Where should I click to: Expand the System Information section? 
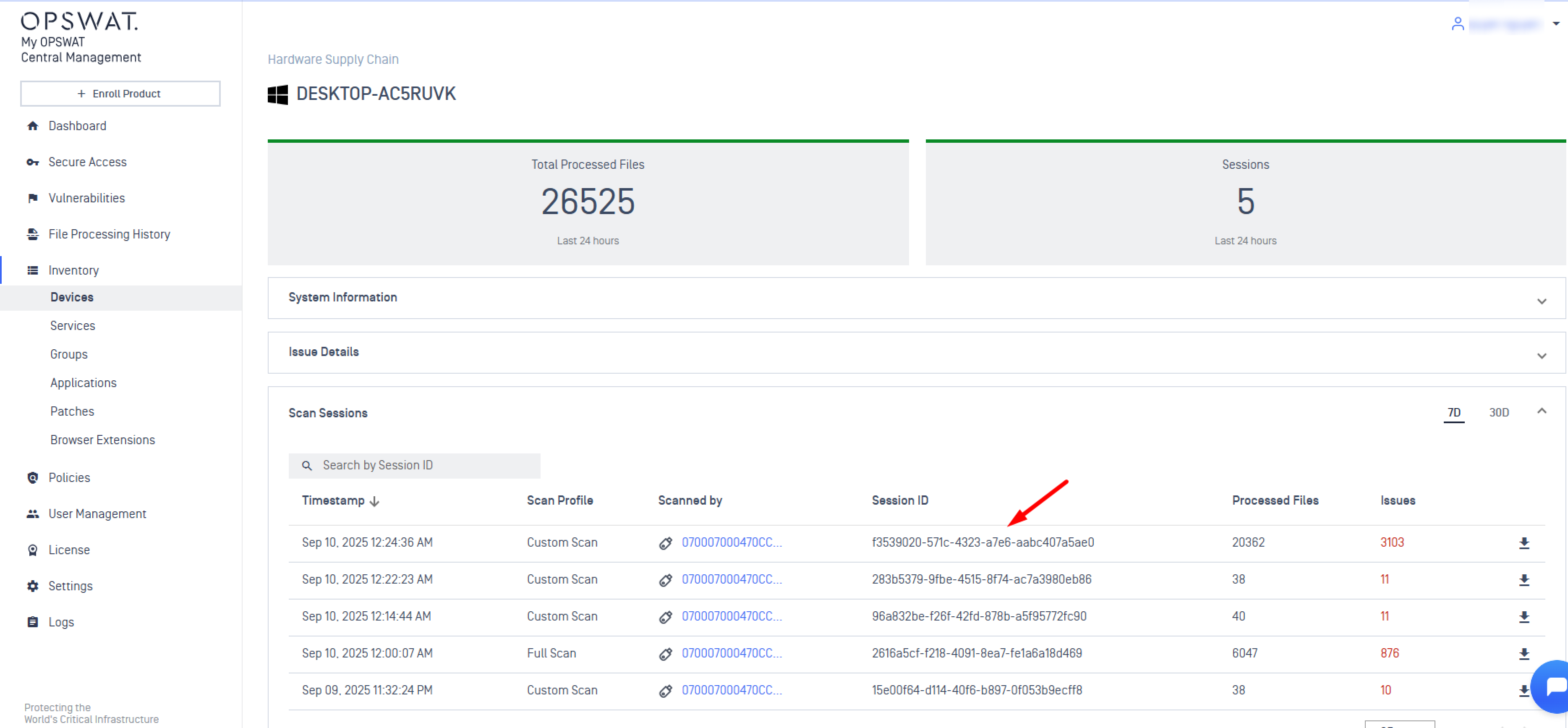coord(1541,301)
